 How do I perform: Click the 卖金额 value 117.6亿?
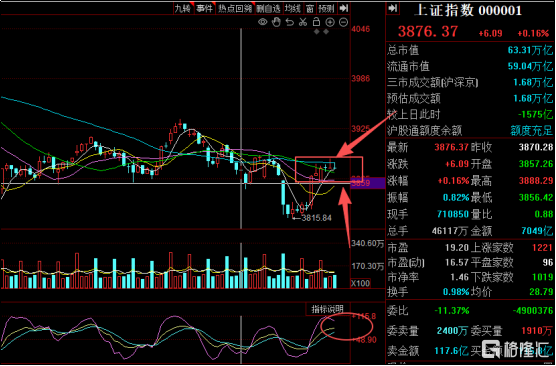point(452,351)
